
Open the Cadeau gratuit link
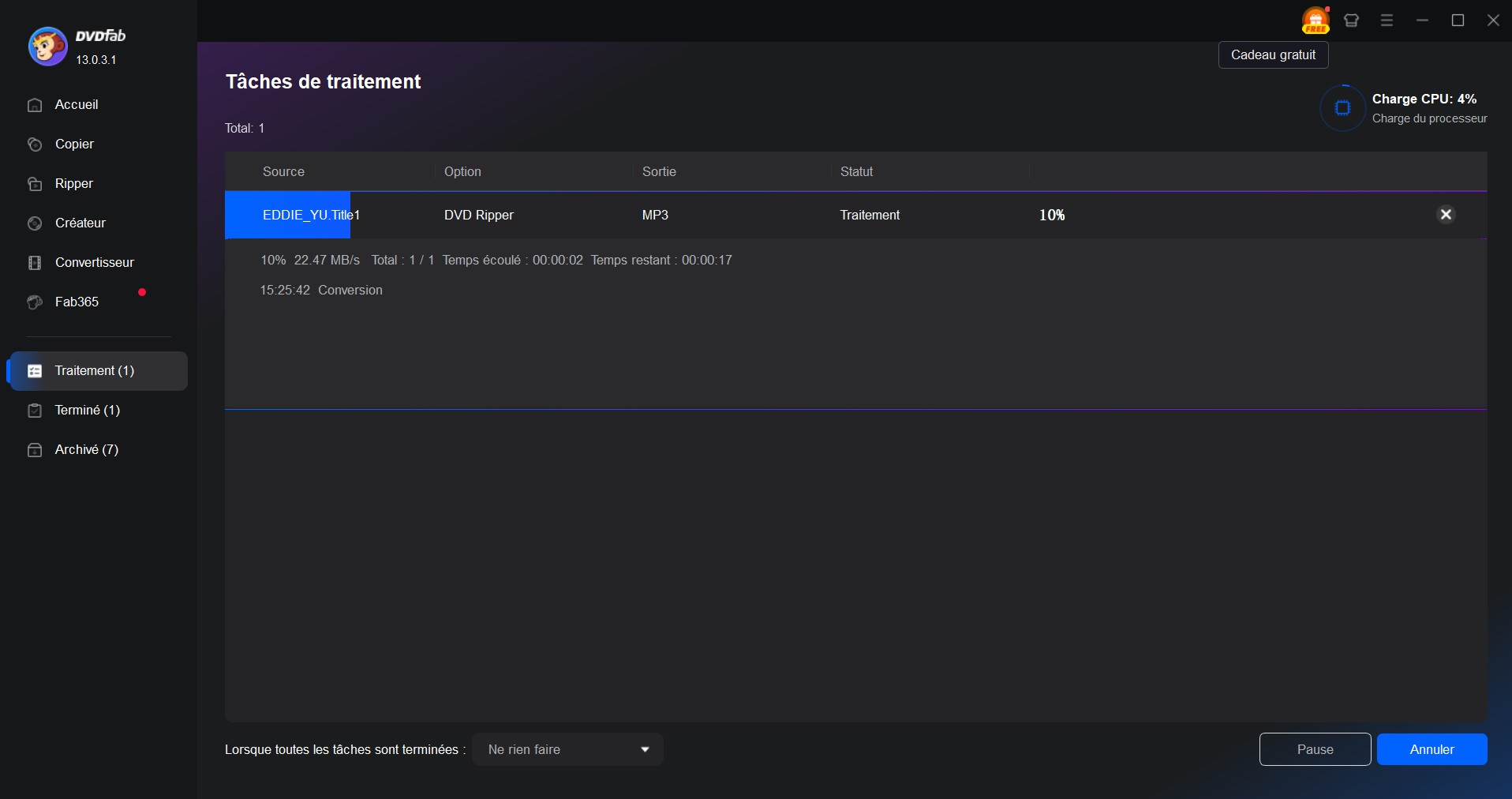point(1273,54)
